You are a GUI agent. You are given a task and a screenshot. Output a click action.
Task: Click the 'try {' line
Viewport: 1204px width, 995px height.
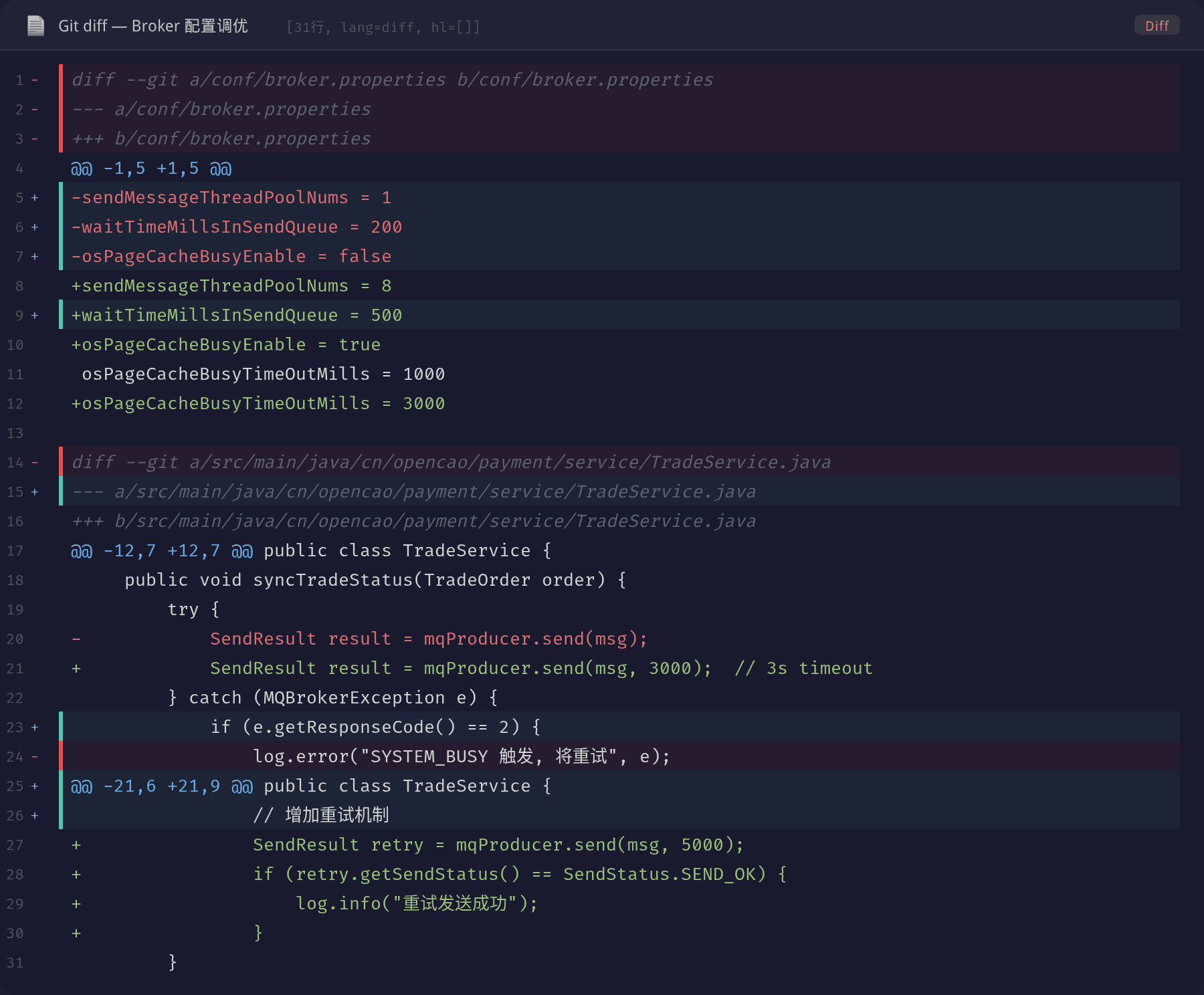point(194,609)
